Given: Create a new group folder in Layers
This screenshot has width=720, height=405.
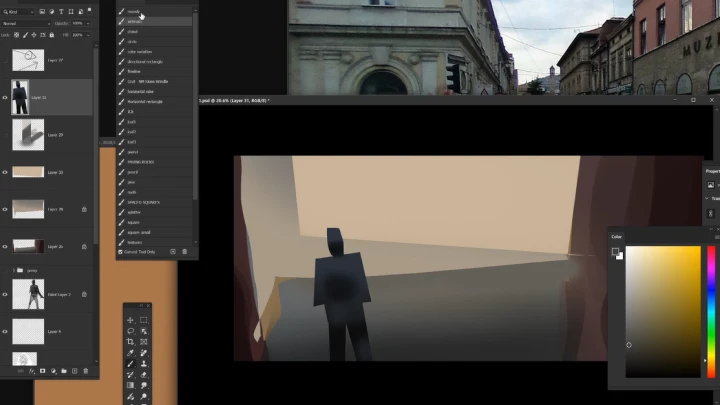Looking at the screenshot, I should click(64, 371).
